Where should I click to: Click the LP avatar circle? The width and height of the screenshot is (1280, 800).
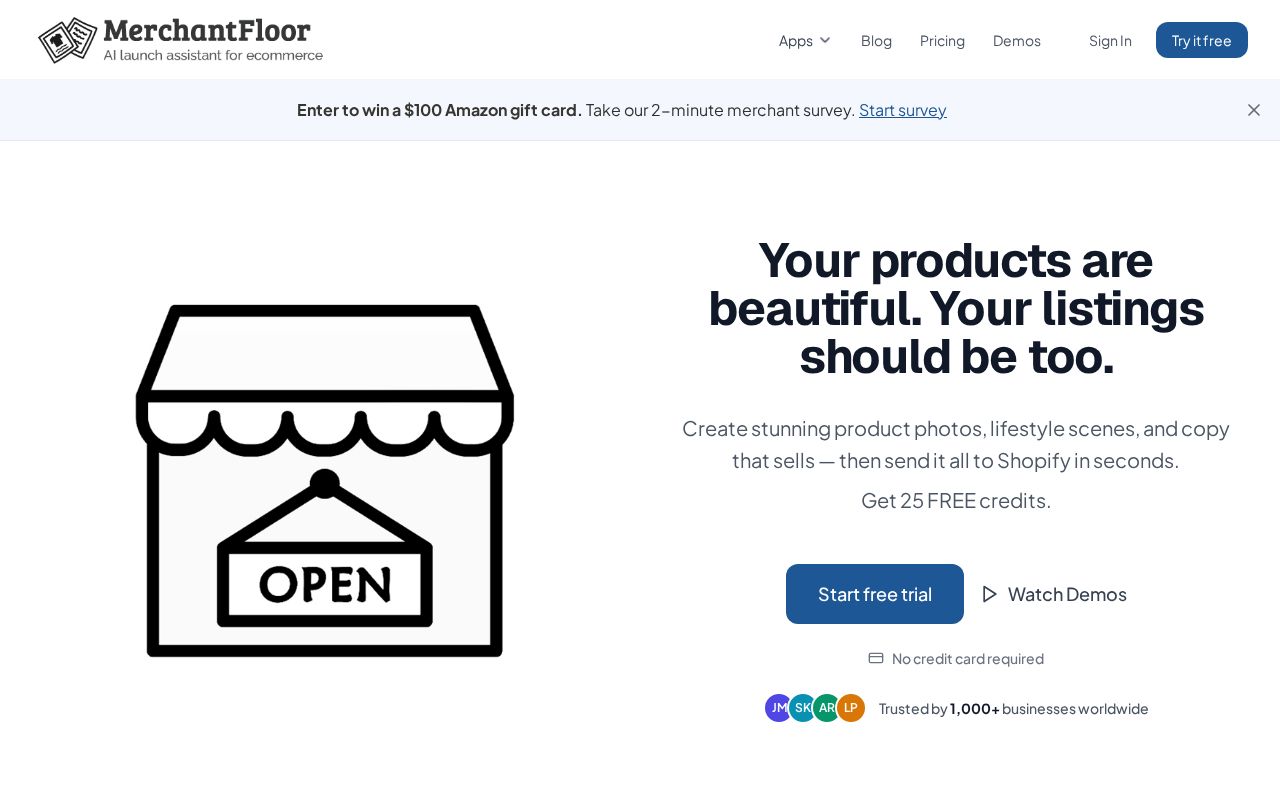coord(851,708)
